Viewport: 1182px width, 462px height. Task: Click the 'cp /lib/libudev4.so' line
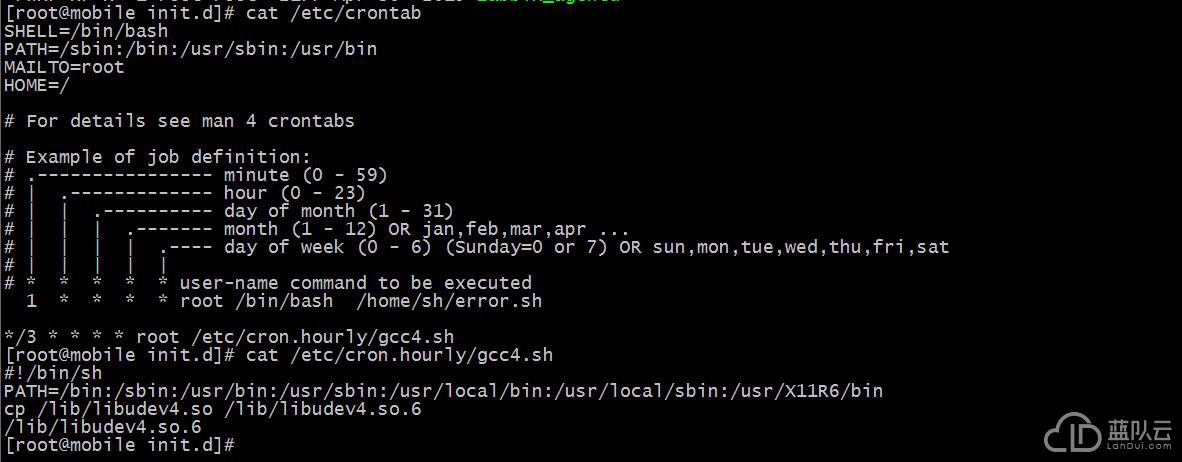(x=213, y=409)
